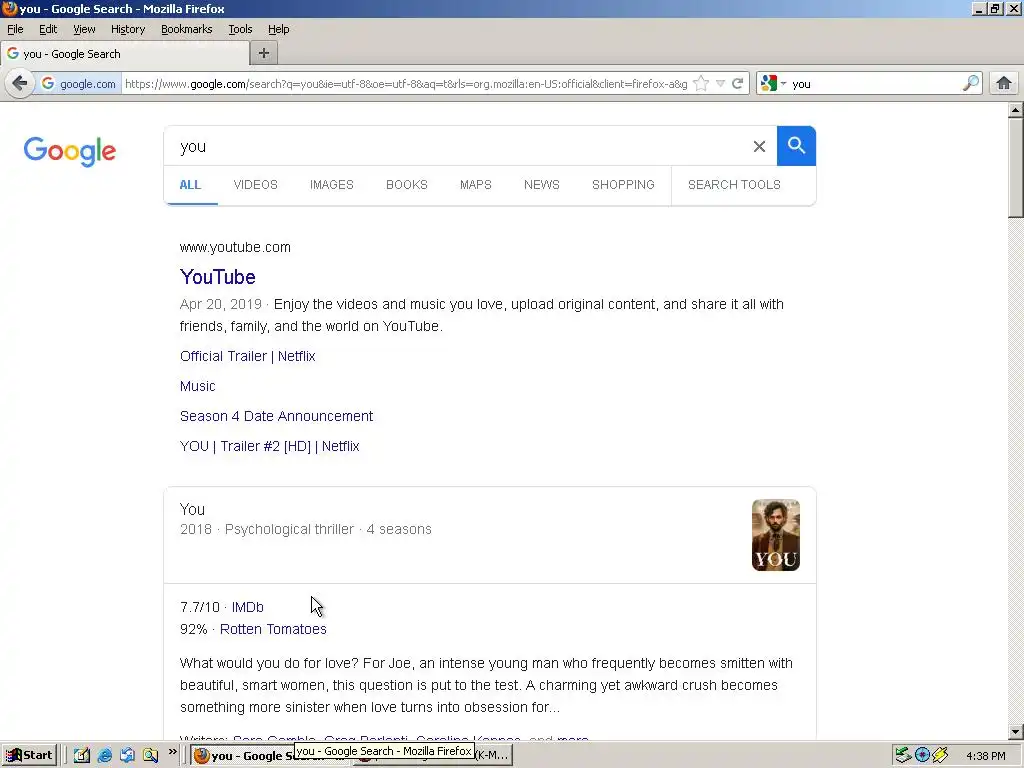Click the Firefox back arrow button
Viewport: 1024px width, 768px height.
[x=20, y=84]
